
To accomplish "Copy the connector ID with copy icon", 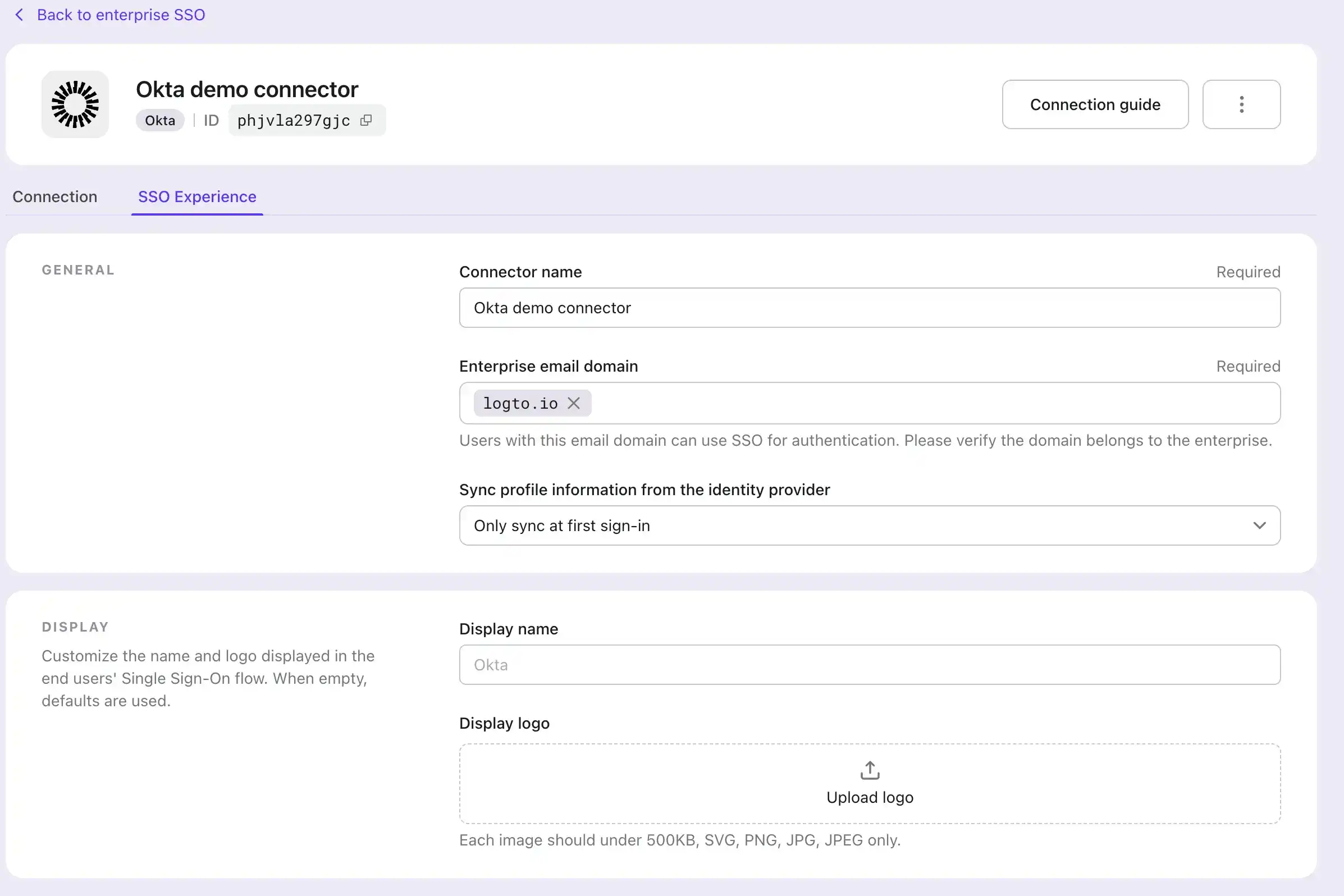I will pos(366,120).
